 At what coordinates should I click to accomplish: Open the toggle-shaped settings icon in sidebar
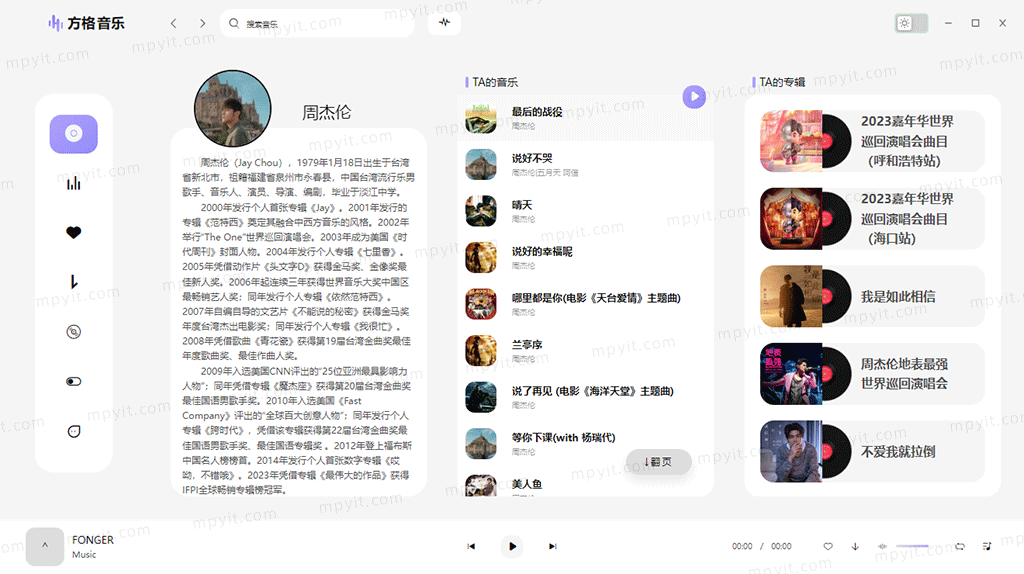(74, 381)
